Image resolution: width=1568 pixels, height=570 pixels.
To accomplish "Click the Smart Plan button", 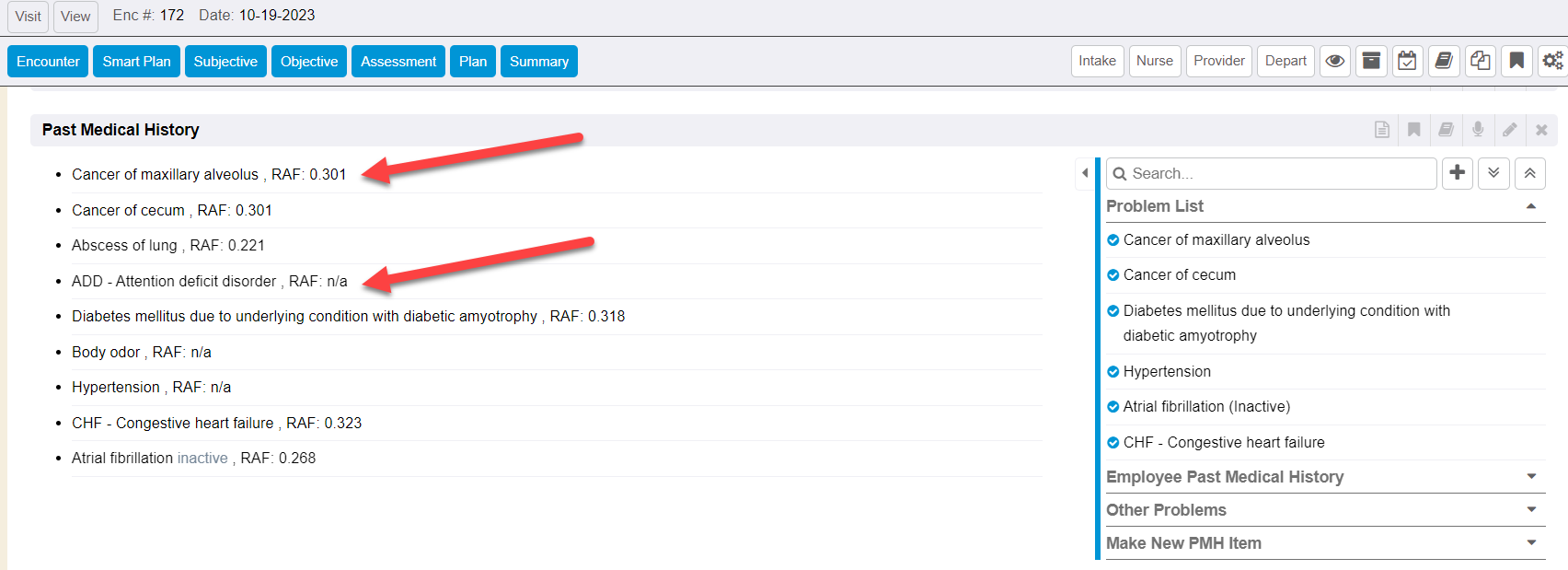I will click(x=136, y=62).
